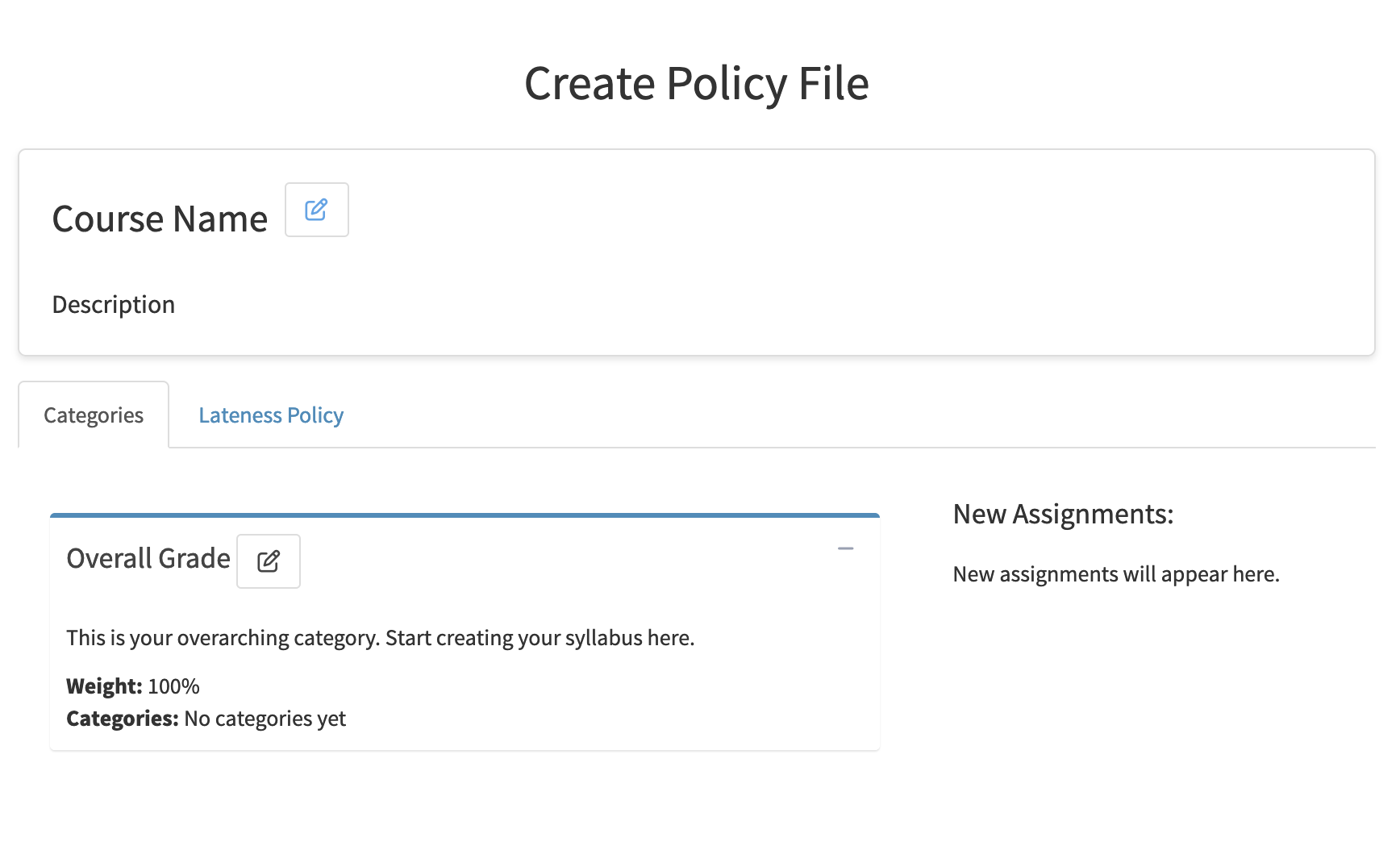Click the Course Name heading text
This screenshot has width=1400, height=842.
[x=160, y=219]
